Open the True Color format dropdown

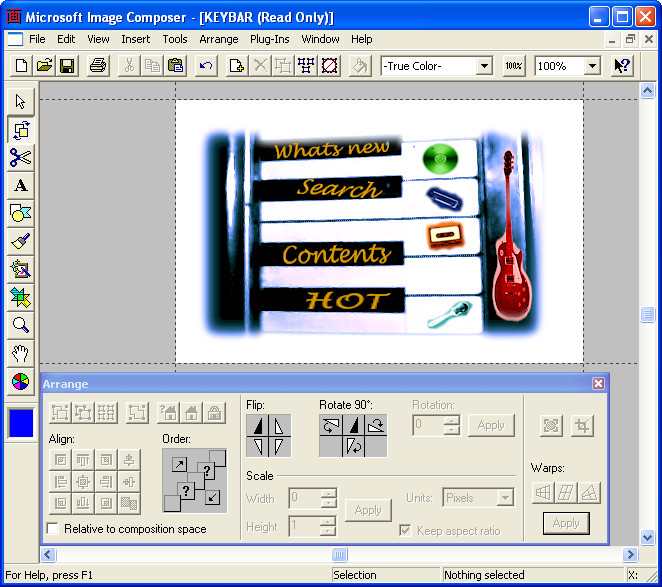click(484, 66)
